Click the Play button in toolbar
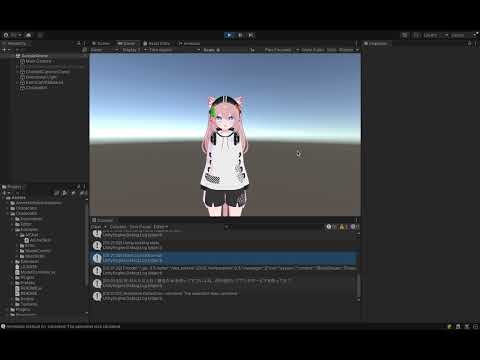Image resolution: width=480 pixels, height=360 pixels. [229, 35]
